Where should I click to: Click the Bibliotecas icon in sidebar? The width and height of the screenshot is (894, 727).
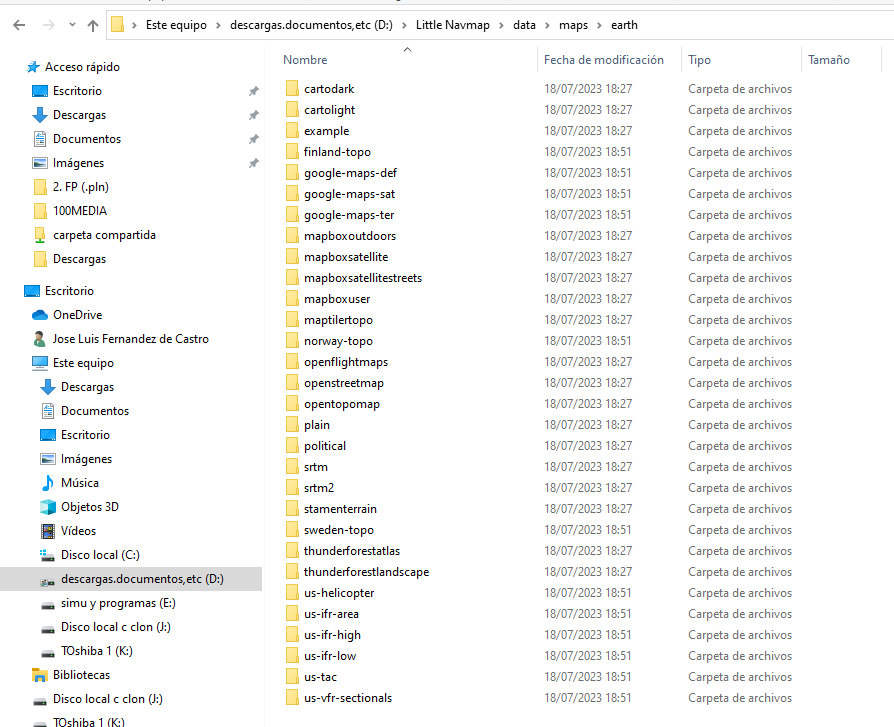click(x=40, y=675)
